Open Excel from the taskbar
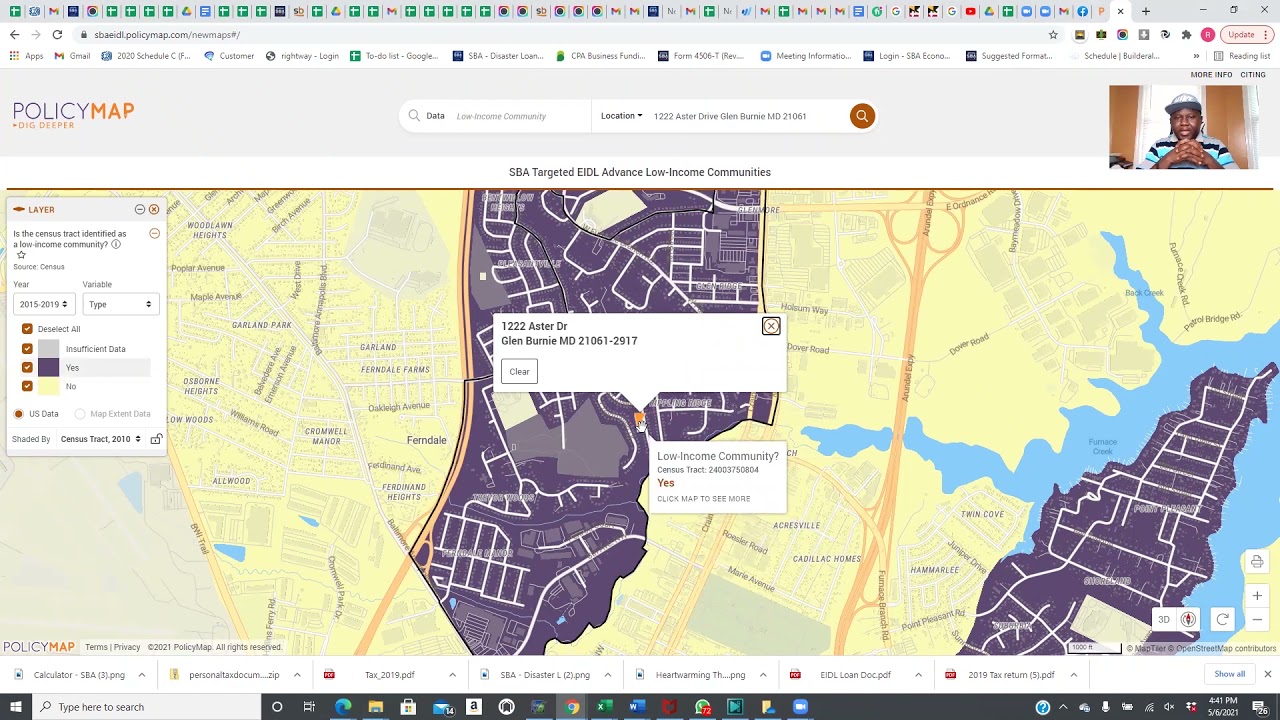 click(604, 707)
